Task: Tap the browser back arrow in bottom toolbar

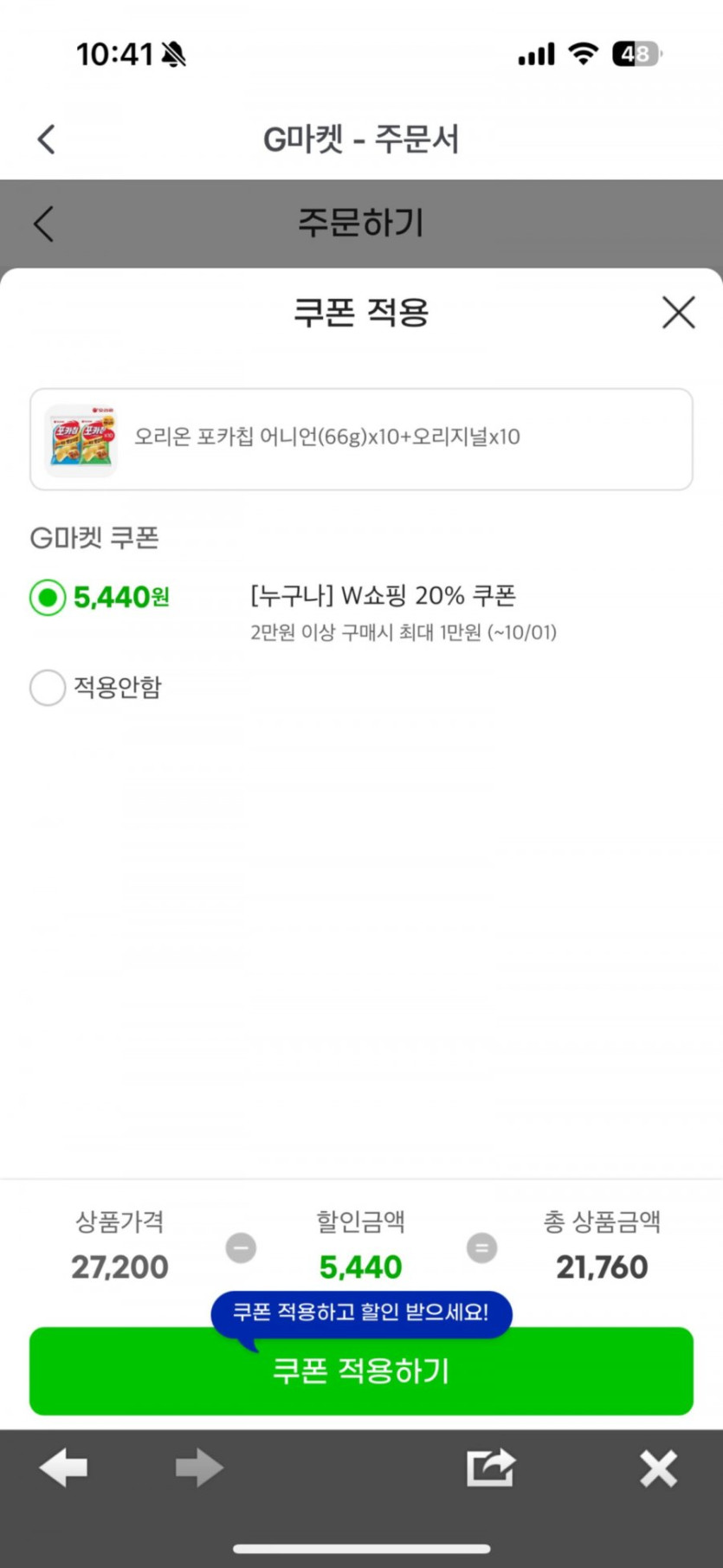Action: pyautogui.click(x=64, y=1468)
